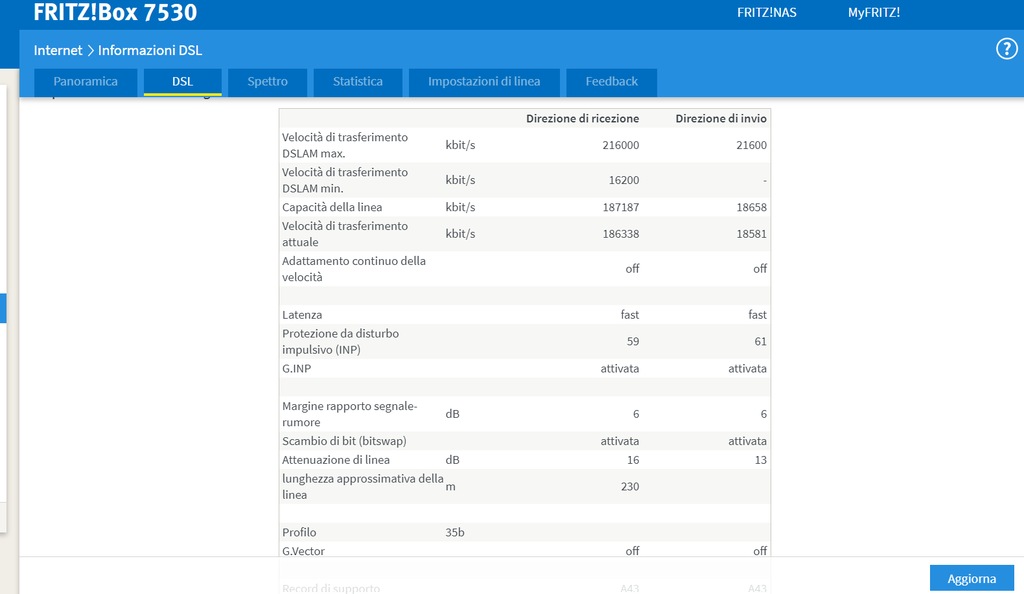Select the Direzione di invio column header
This screenshot has height=594, width=1024.
(721, 118)
